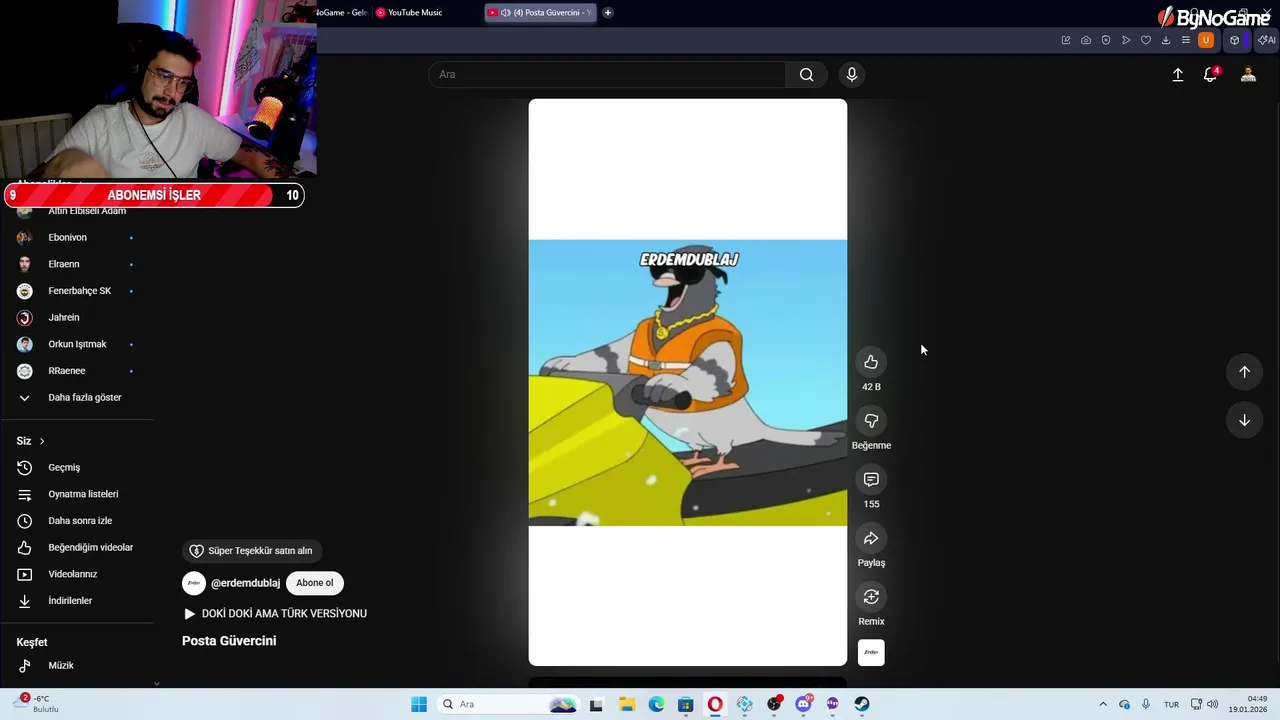Viewport: 1280px width, 720px height.
Task: Show hidden system tray icons chevron
Action: pyautogui.click(x=1103, y=704)
